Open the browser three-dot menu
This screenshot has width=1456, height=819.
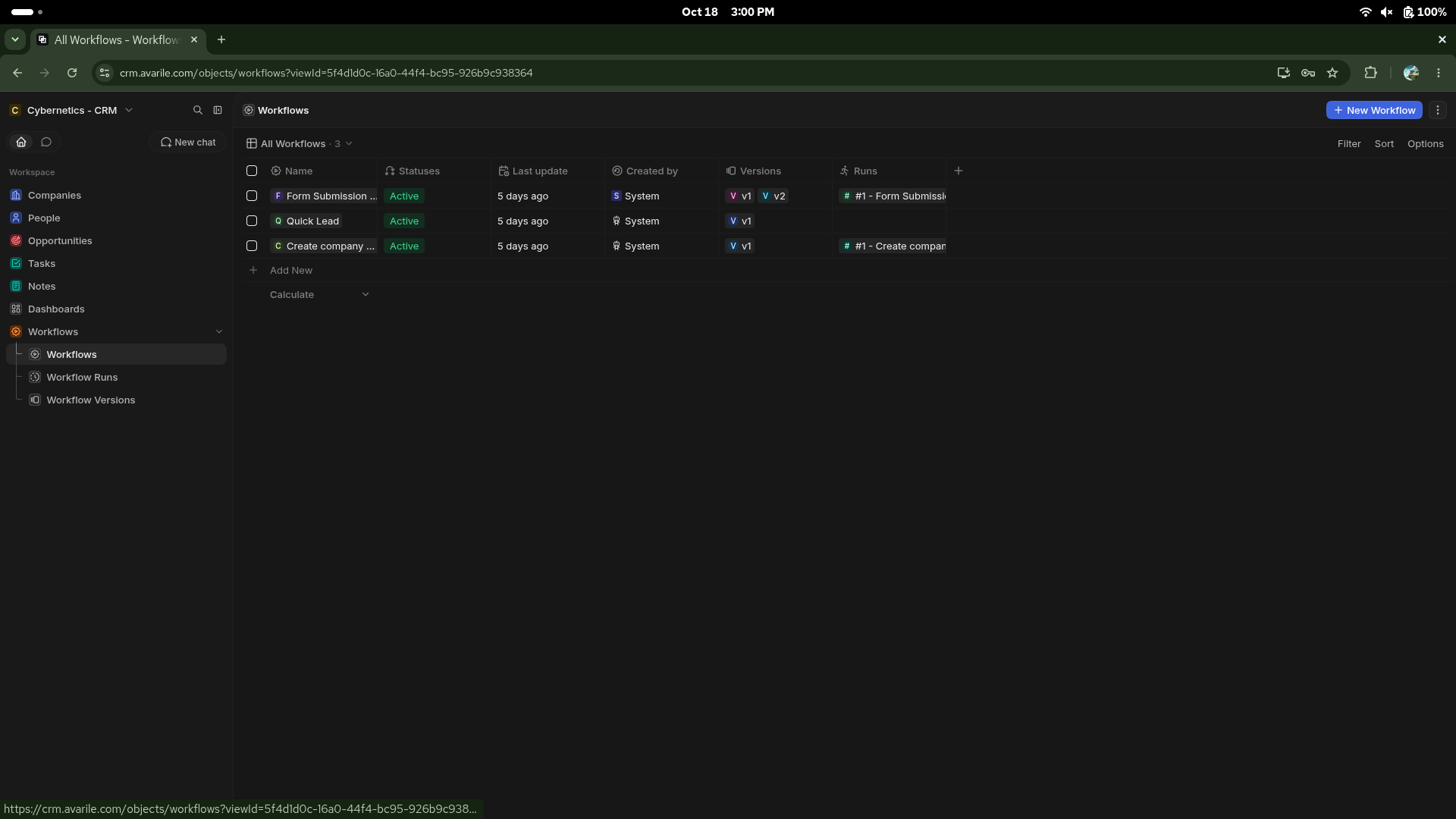[x=1439, y=73]
